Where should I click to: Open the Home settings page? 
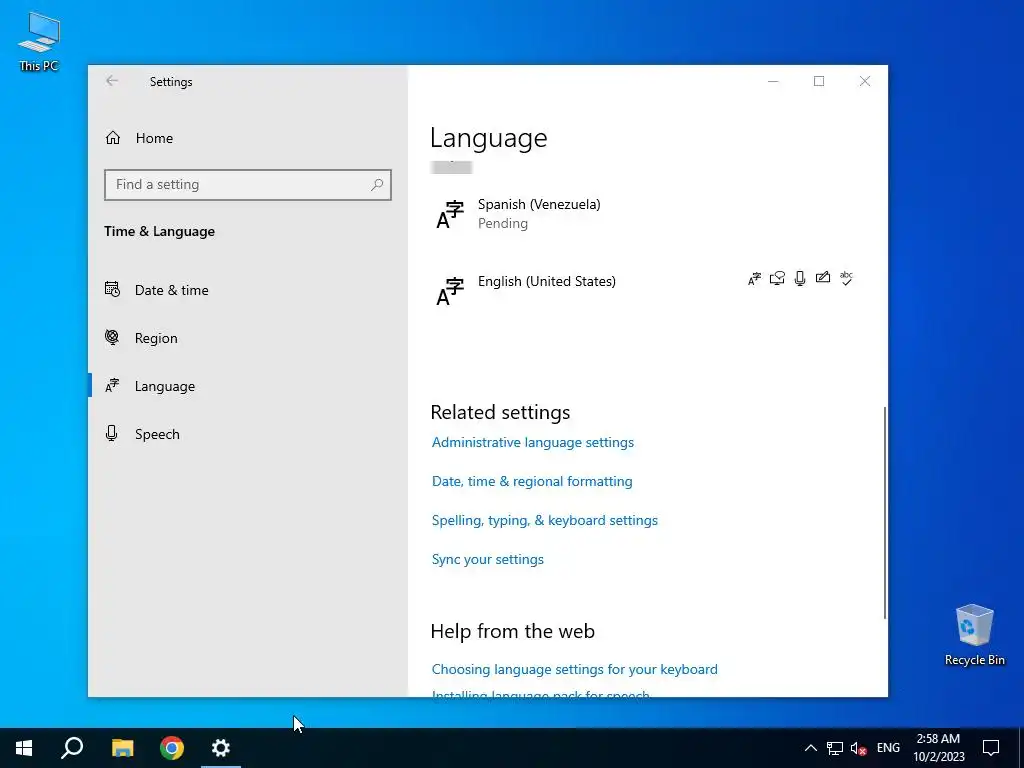click(x=154, y=138)
